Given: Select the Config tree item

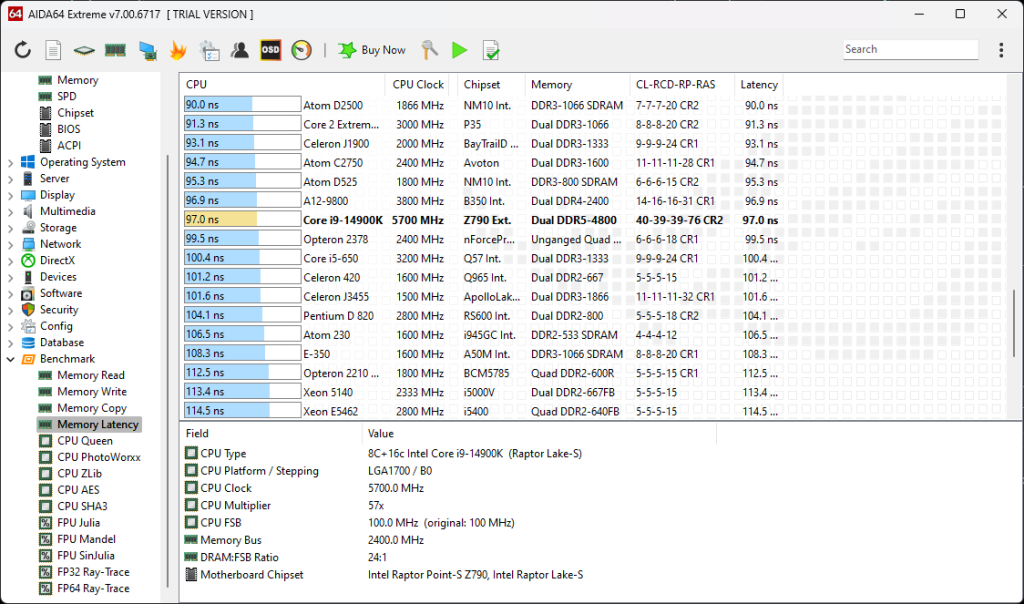Looking at the screenshot, I should pos(56,326).
